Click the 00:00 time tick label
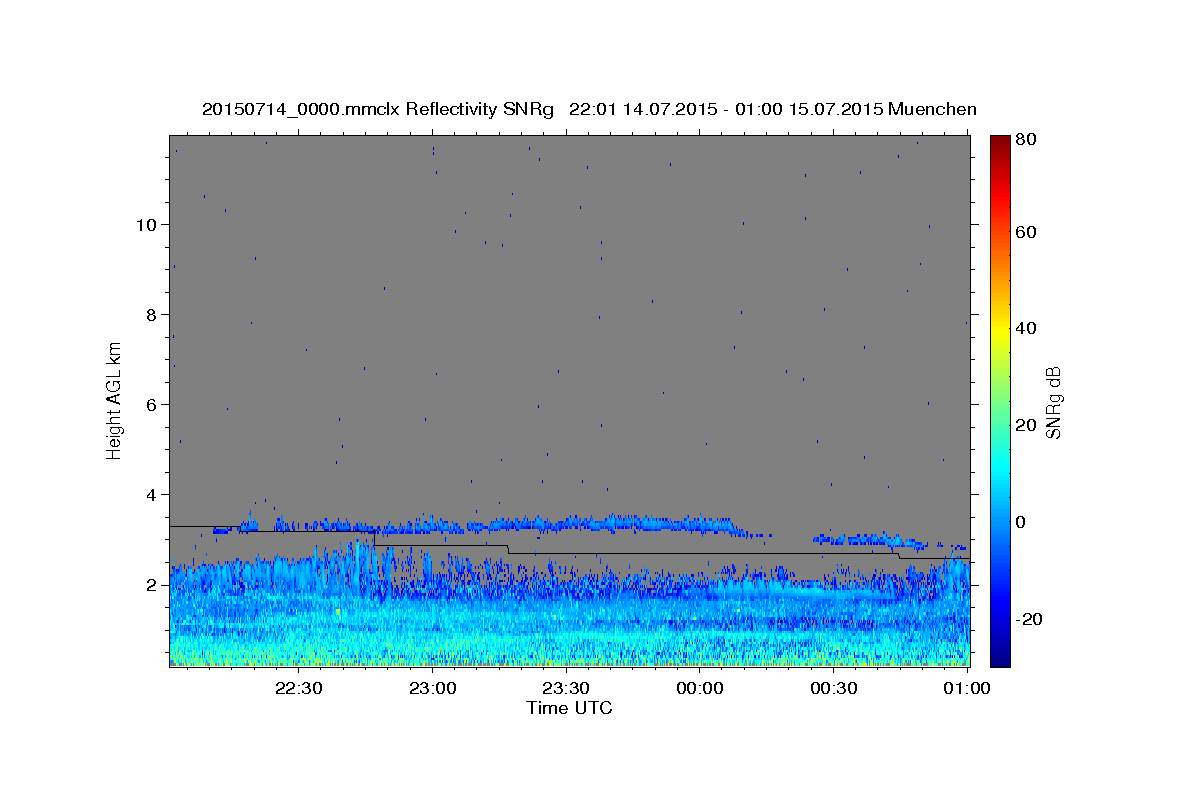 tap(700, 689)
